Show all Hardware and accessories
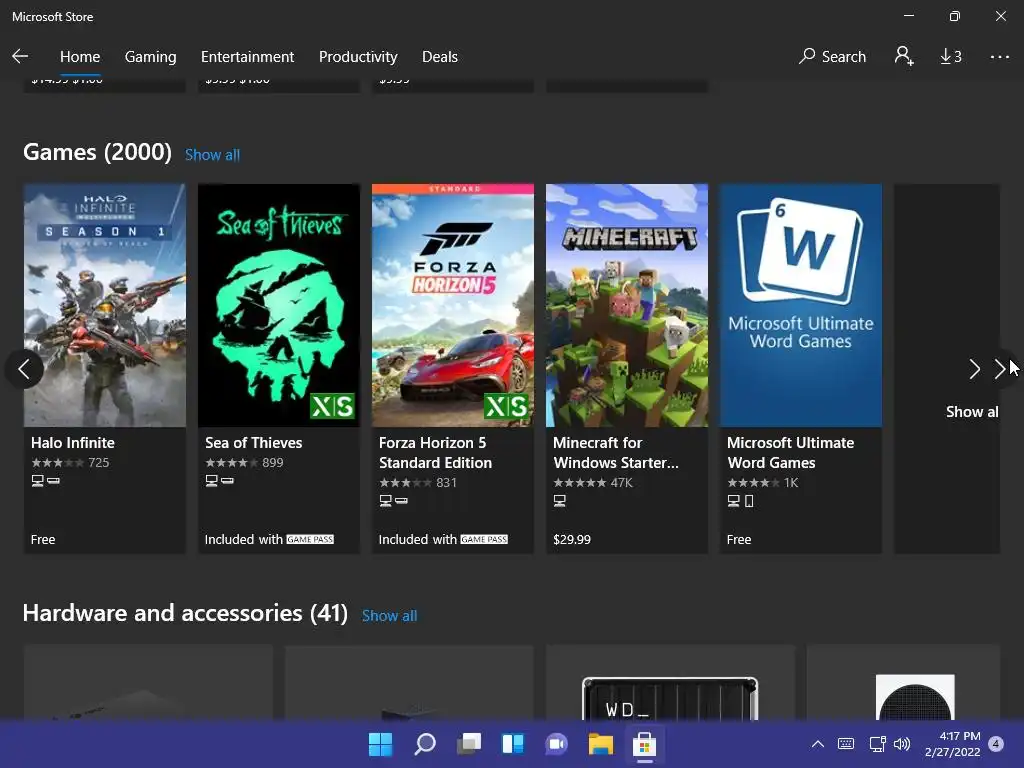Viewport: 1024px width, 768px height. click(389, 616)
